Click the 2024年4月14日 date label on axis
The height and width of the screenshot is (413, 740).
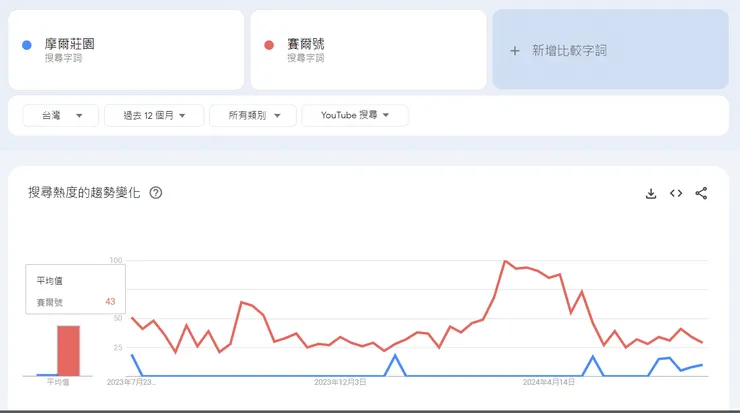[549, 382]
